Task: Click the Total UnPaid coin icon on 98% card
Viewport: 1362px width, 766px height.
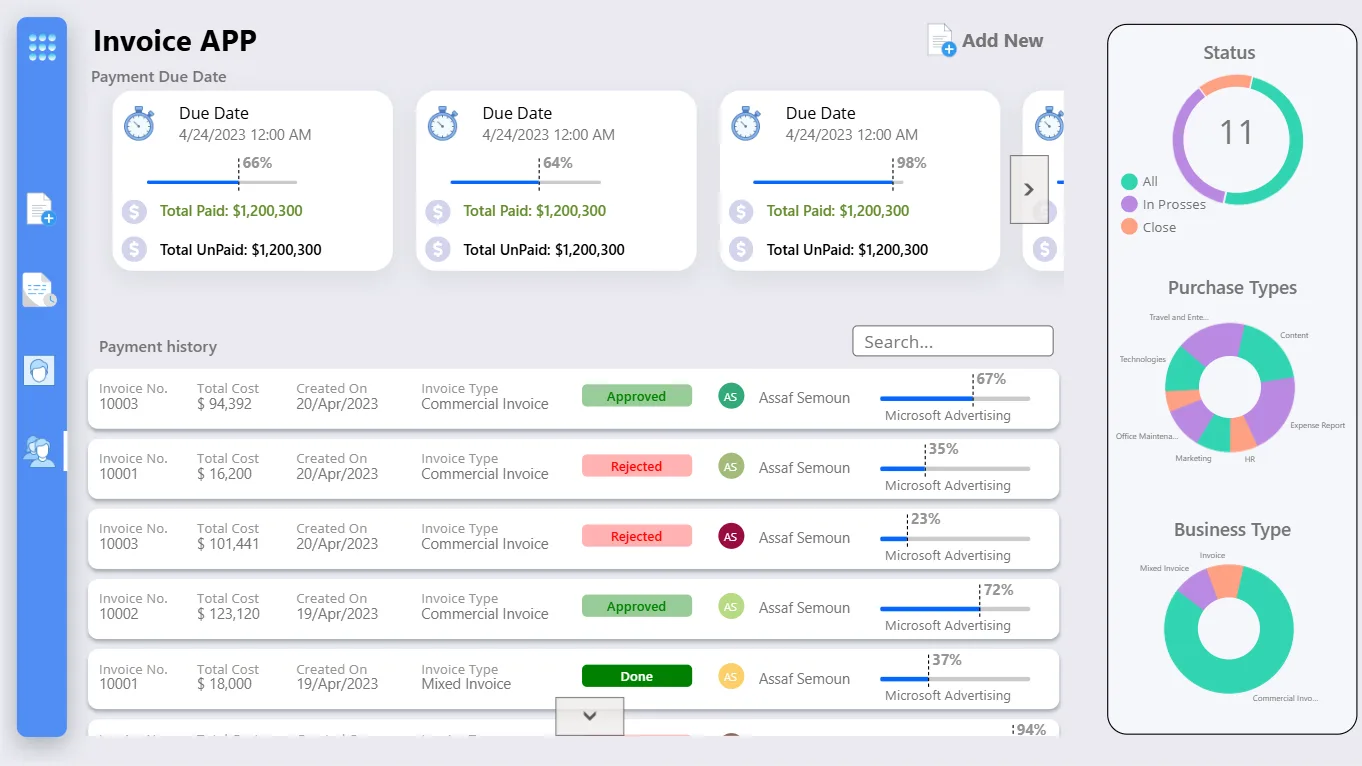Action: pos(740,249)
